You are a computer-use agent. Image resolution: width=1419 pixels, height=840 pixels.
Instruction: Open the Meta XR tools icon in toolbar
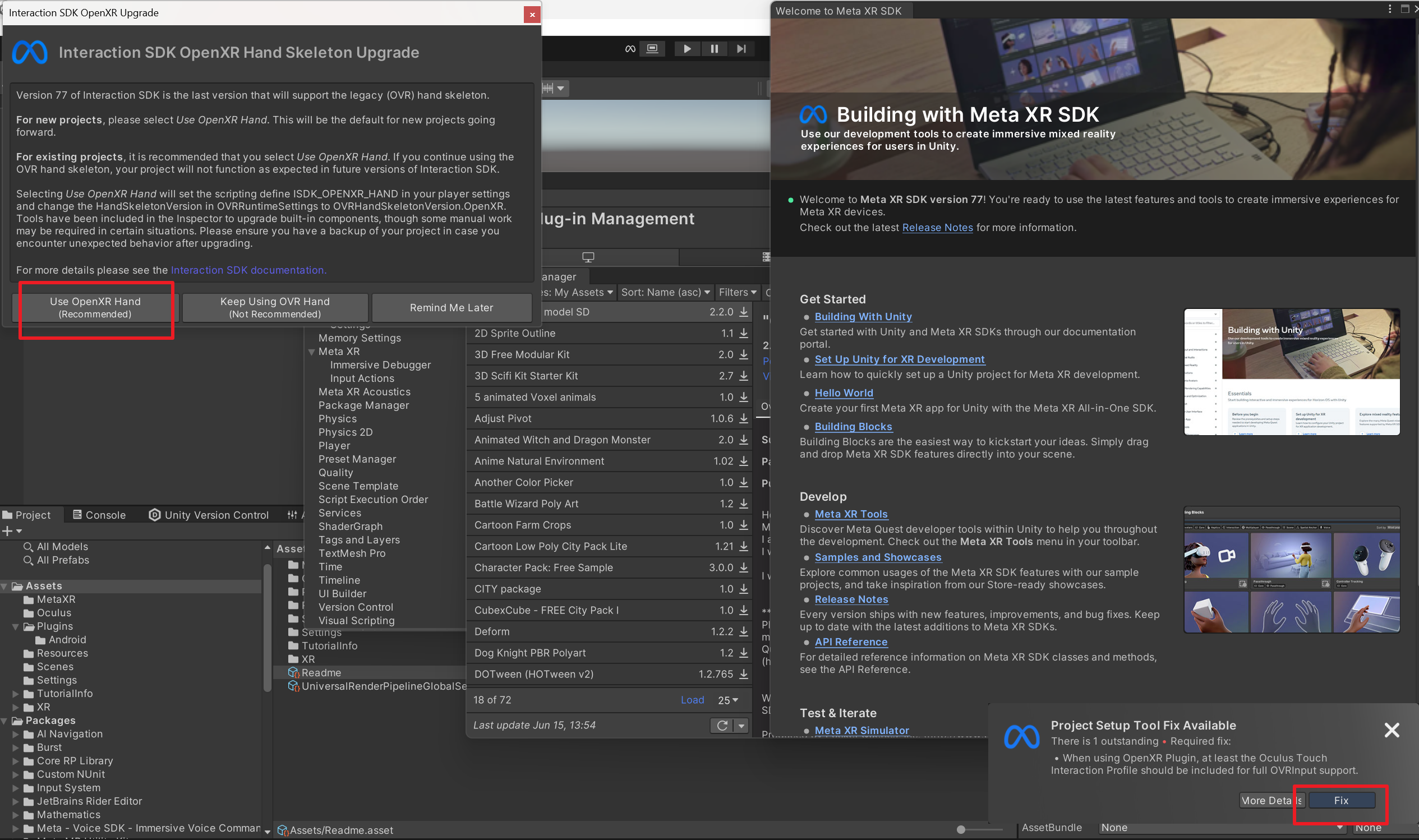[x=630, y=49]
